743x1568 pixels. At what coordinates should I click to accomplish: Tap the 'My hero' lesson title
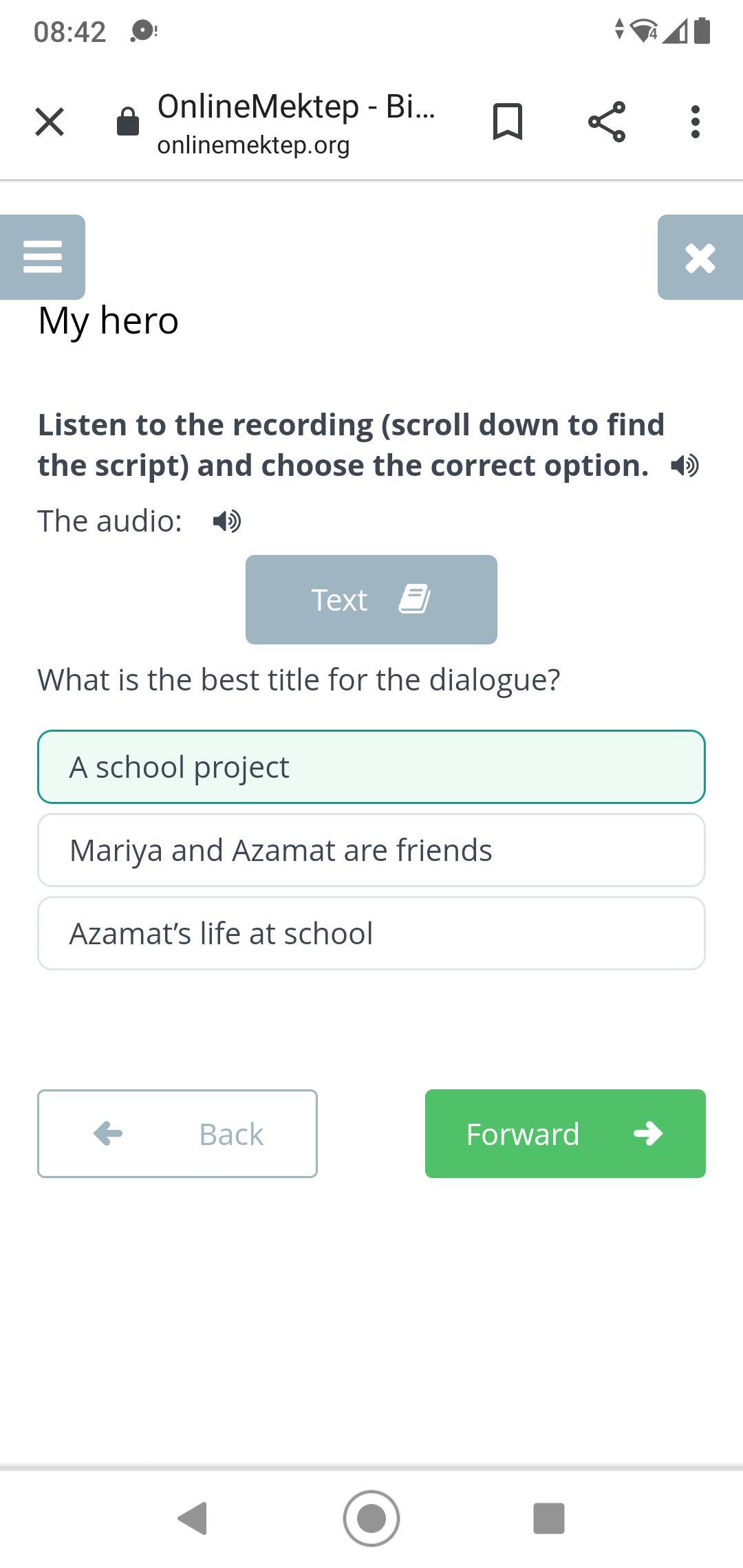[109, 320]
